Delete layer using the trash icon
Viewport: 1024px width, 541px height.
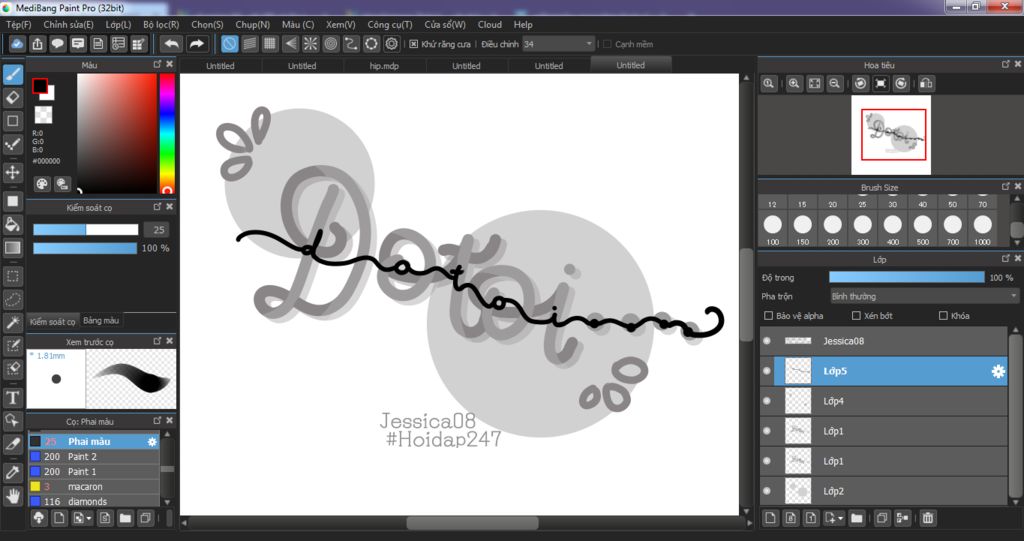click(x=928, y=518)
